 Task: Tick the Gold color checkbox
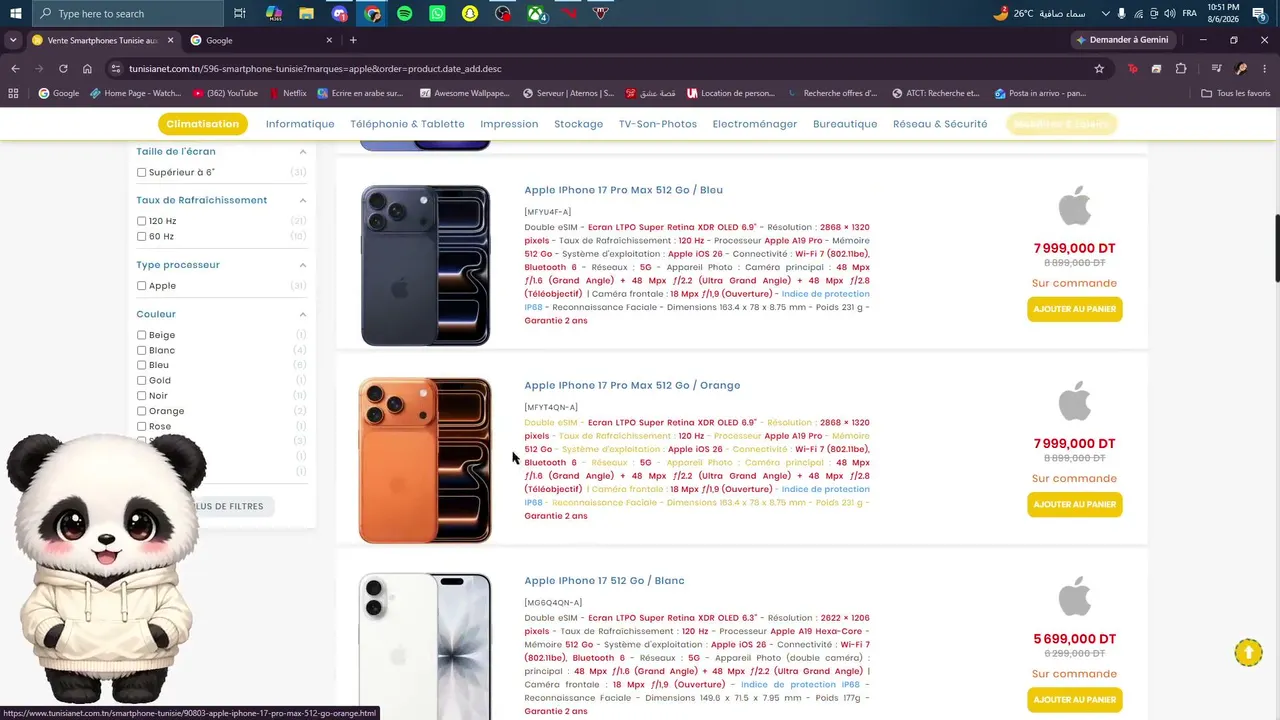(142, 380)
